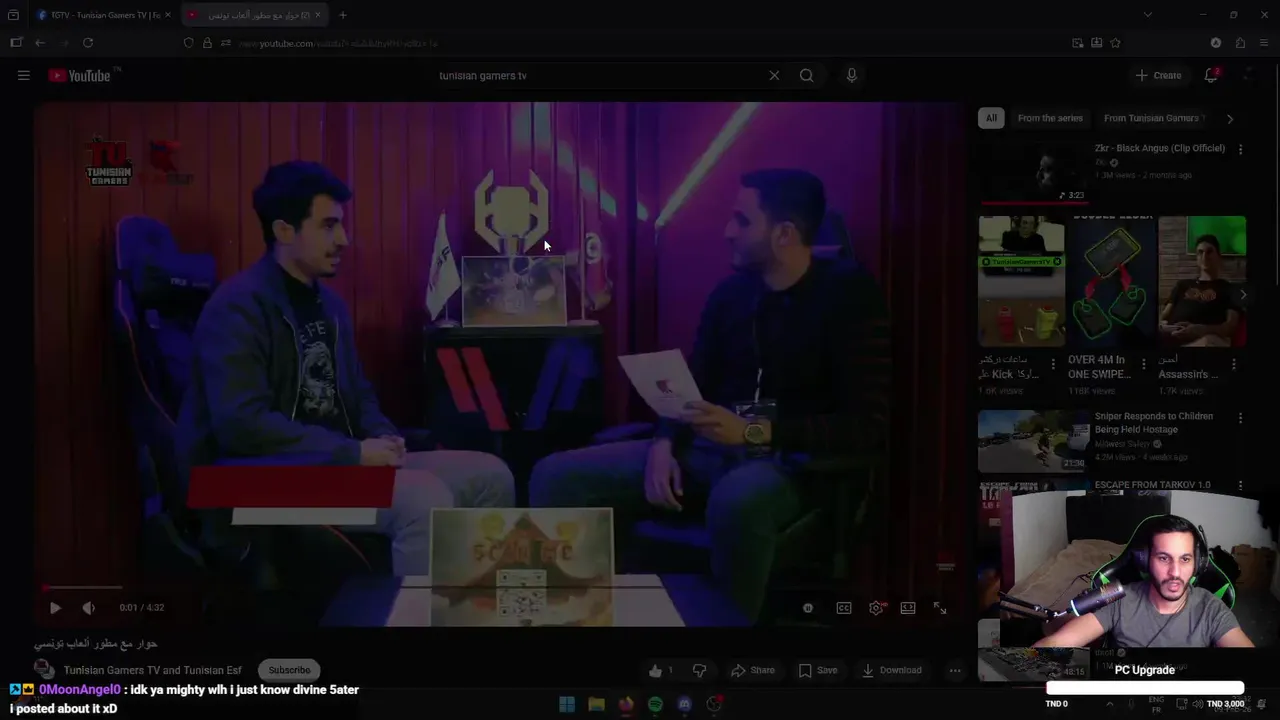Select the From the series chip
Viewport: 1280px width, 720px height.
click(x=1050, y=118)
